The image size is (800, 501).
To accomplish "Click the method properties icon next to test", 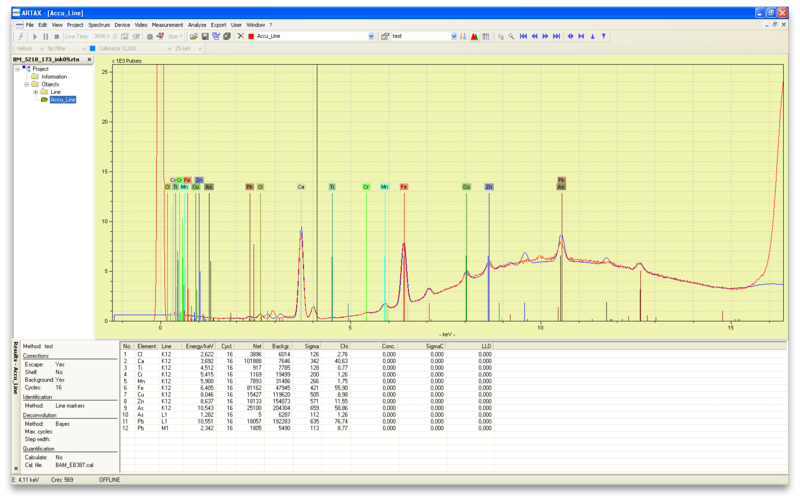I will coord(385,36).
